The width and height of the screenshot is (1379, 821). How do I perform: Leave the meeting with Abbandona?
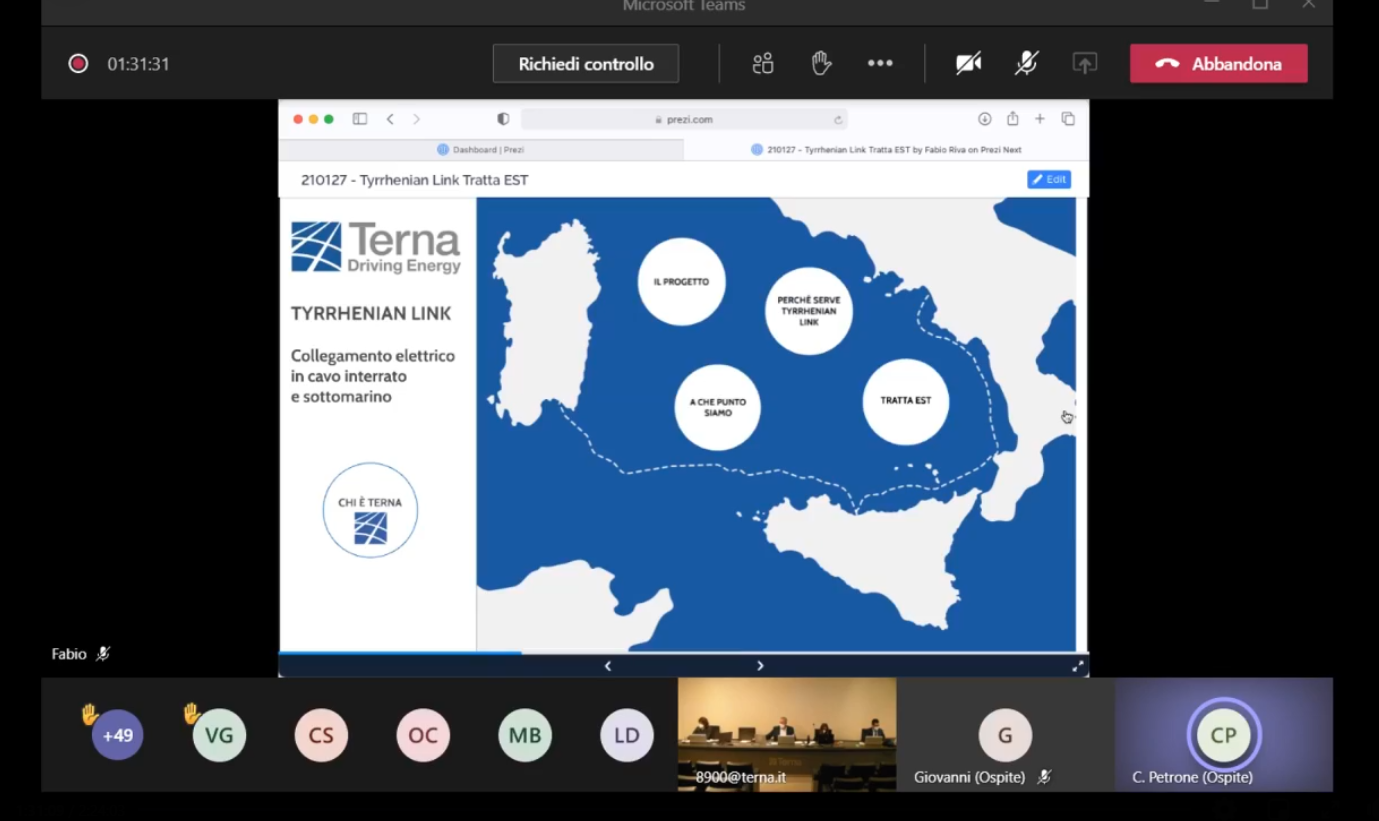pos(1218,64)
